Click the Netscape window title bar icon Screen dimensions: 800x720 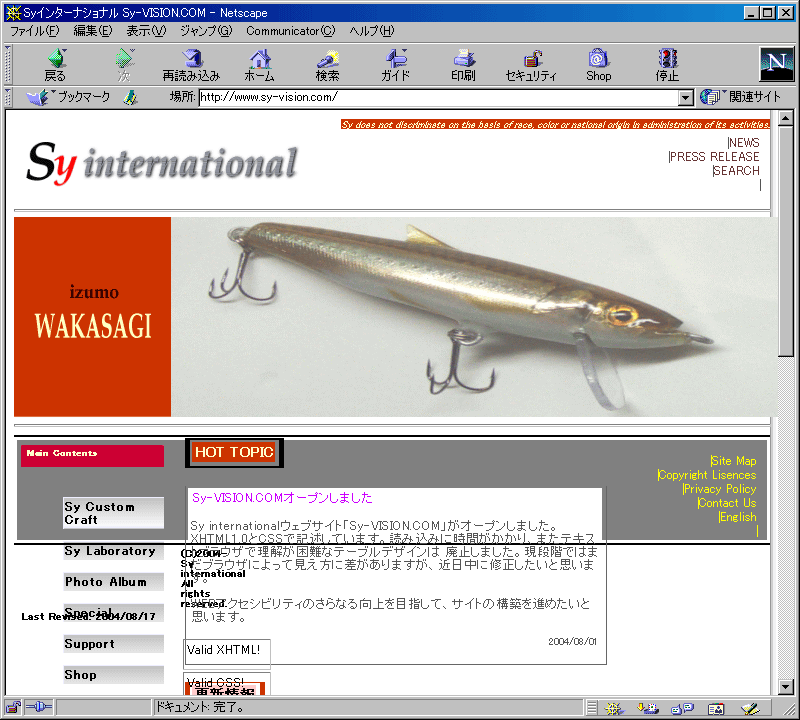click(13, 13)
